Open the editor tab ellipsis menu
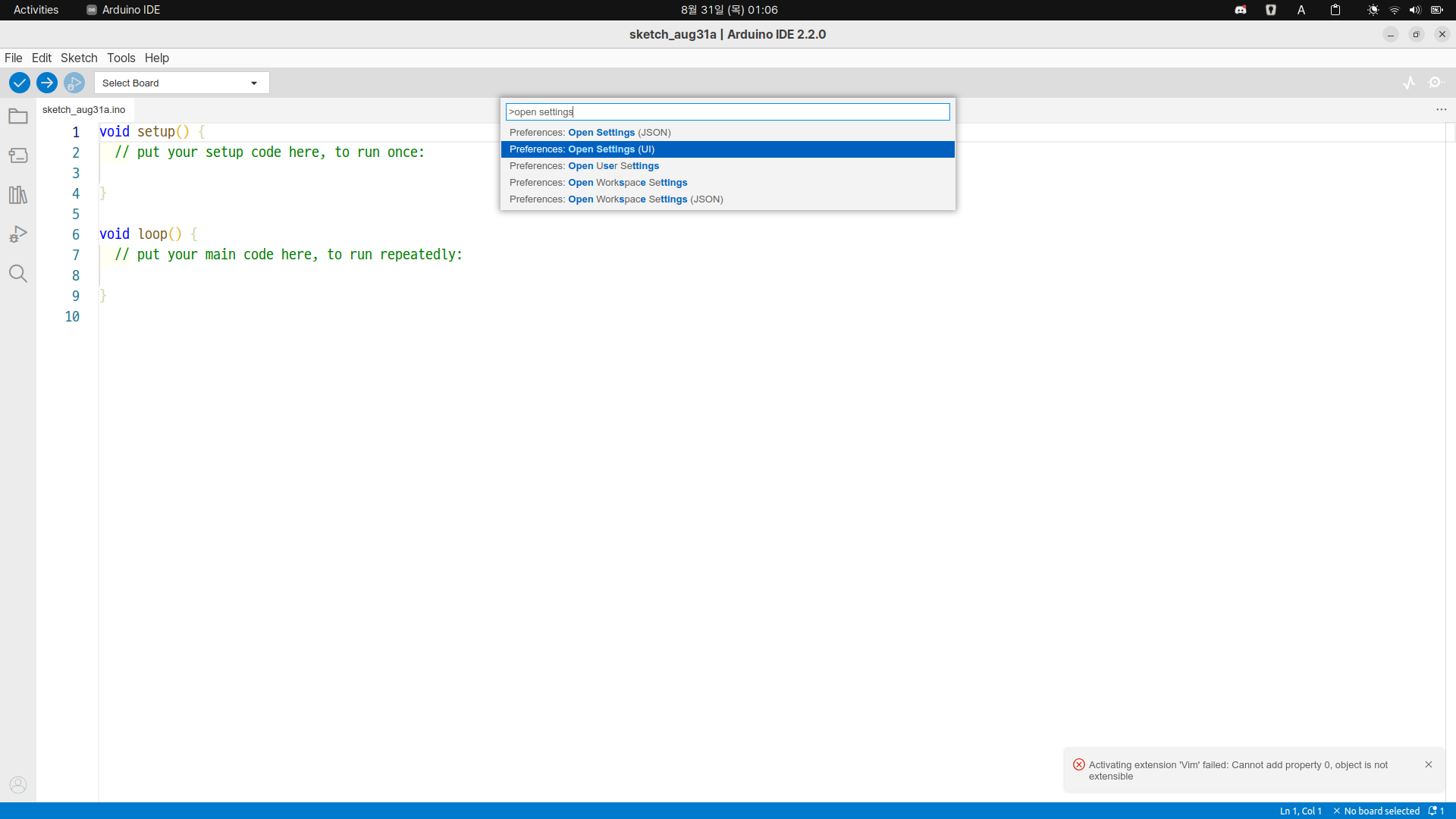Viewport: 1456px width, 819px height. point(1441,110)
